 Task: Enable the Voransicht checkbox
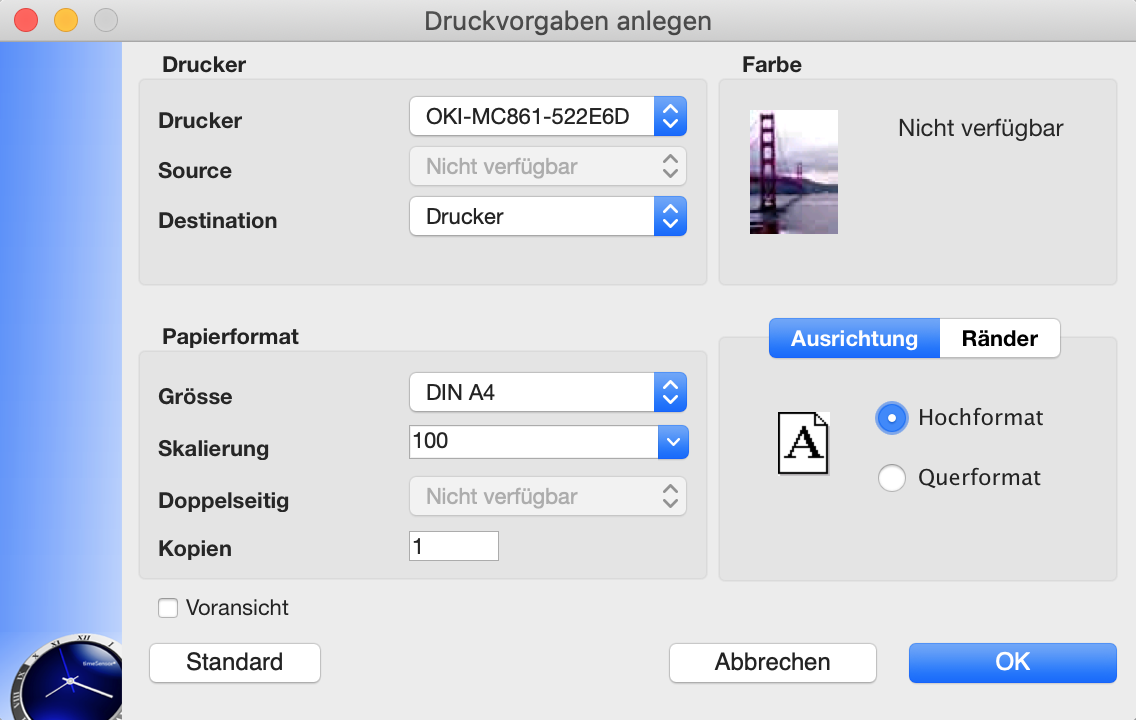168,608
